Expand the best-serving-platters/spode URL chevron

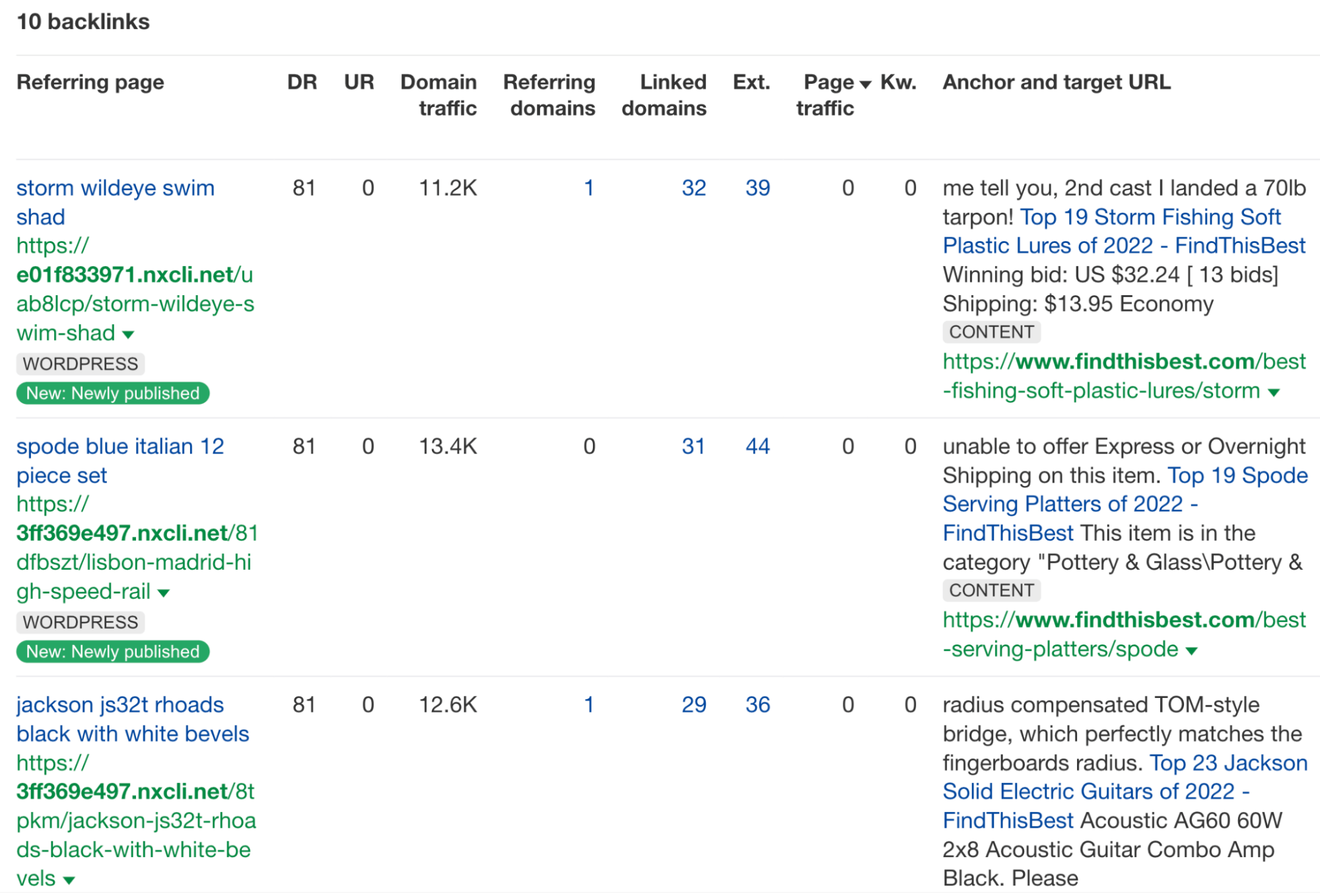(x=1191, y=650)
